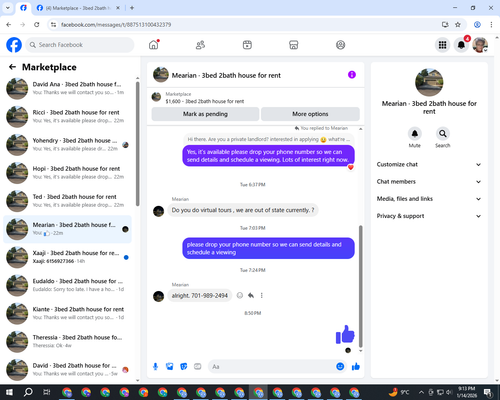Open Windows taskbar search

(x=28, y=392)
